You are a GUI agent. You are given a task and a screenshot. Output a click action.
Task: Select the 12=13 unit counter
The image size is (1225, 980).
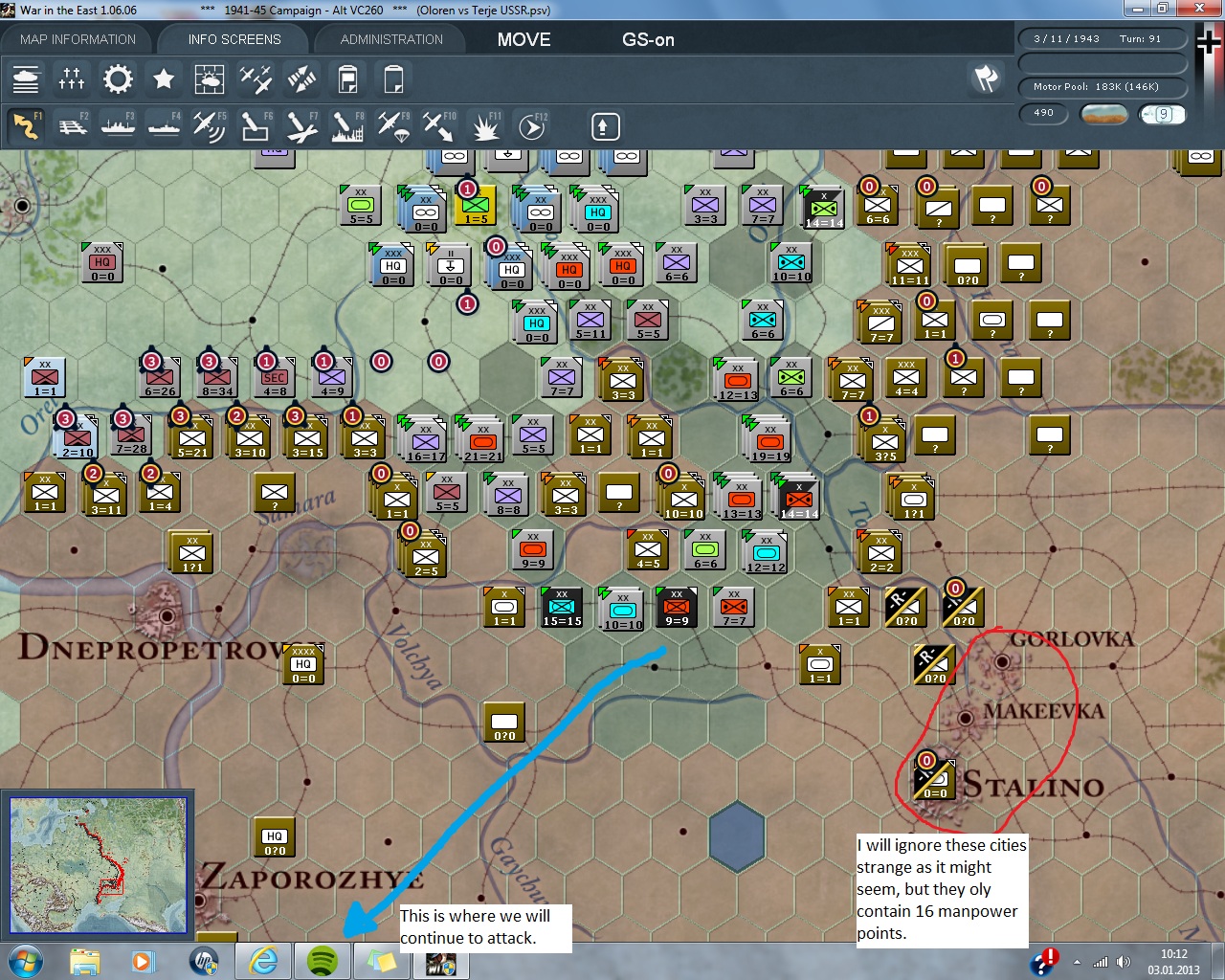point(737,379)
